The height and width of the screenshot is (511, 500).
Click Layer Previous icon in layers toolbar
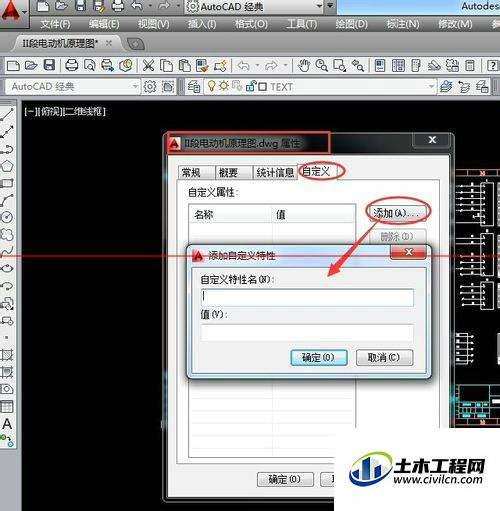(x=464, y=87)
